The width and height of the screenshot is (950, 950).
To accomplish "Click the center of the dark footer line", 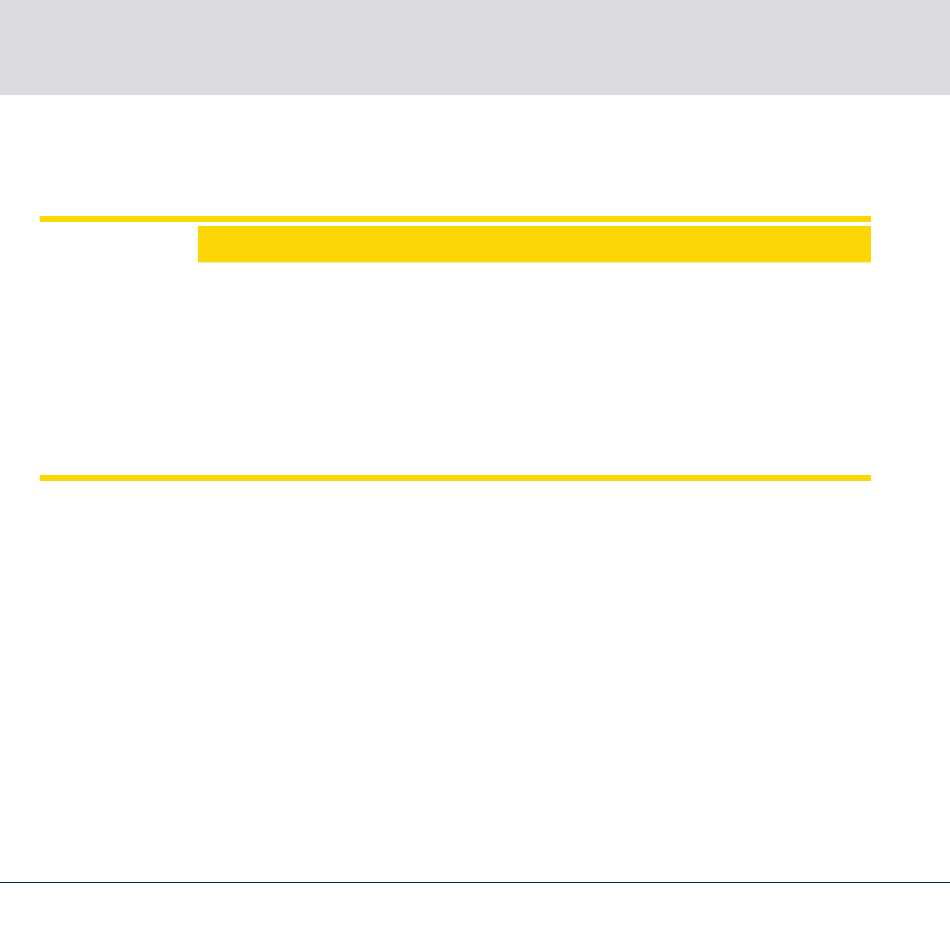I will [x=475, y=882].
